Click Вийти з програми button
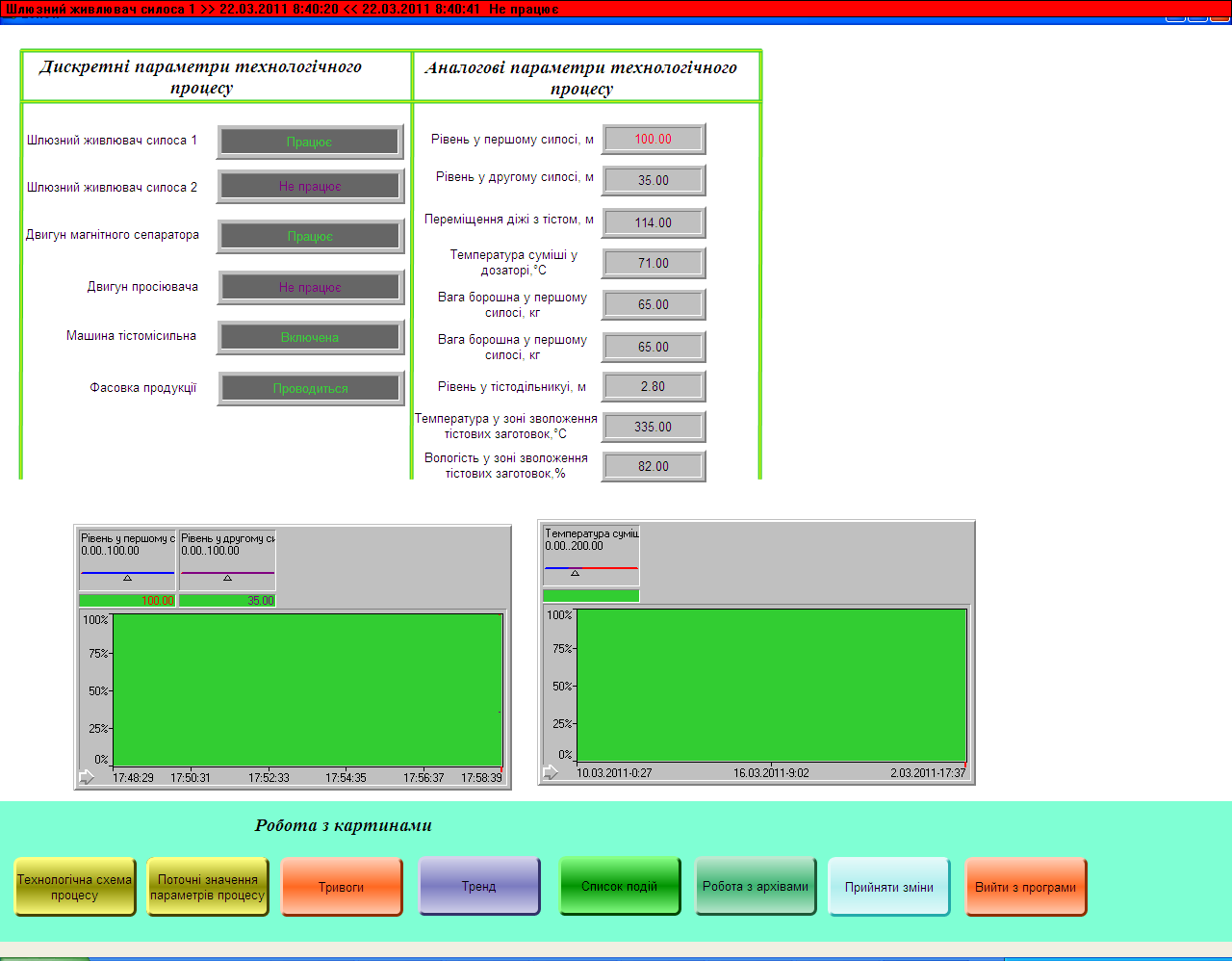Screen dimensions: 1232x961 (1026, 887)
